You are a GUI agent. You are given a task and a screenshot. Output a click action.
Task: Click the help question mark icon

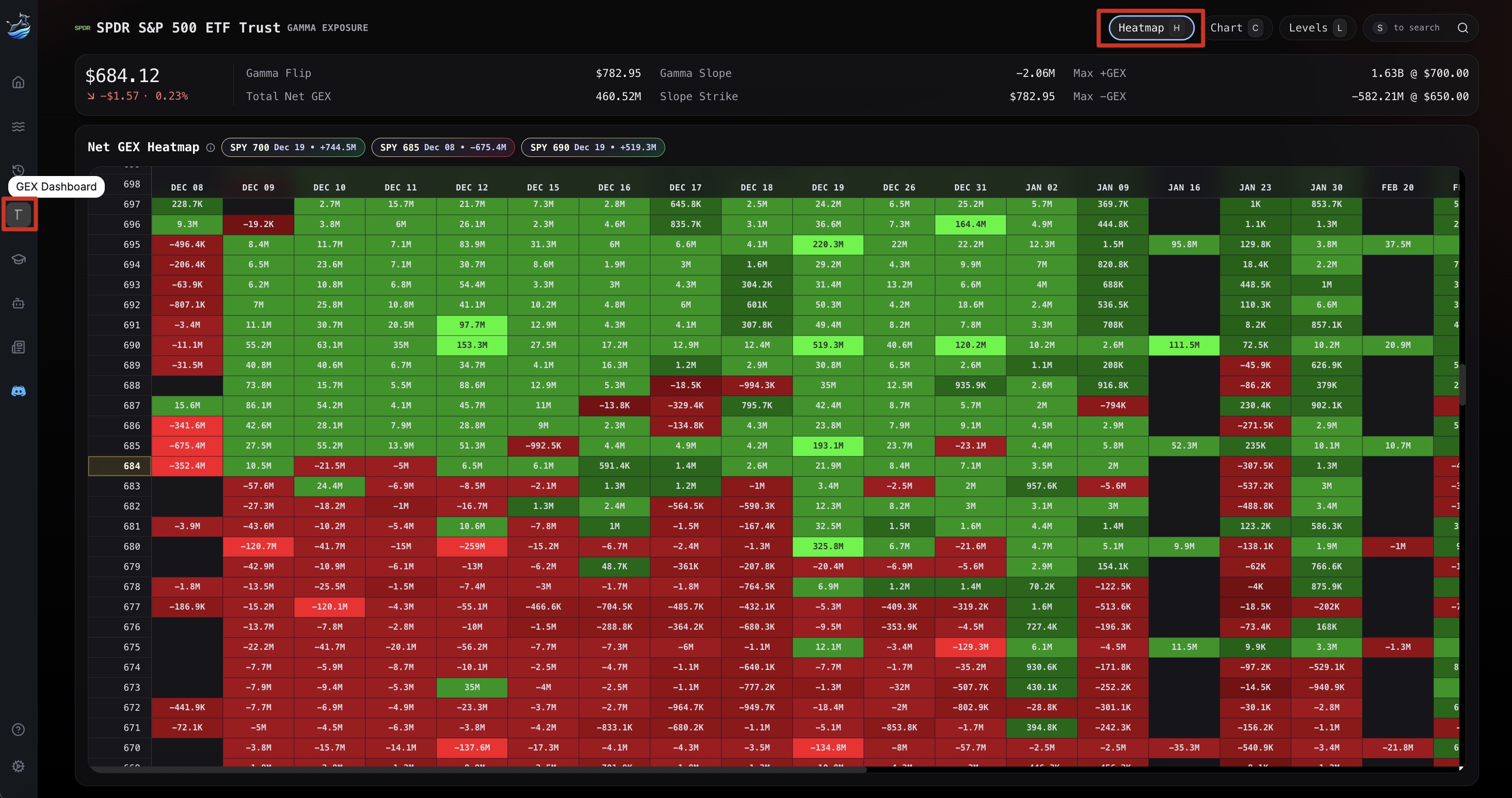click(x=18, y=729)
